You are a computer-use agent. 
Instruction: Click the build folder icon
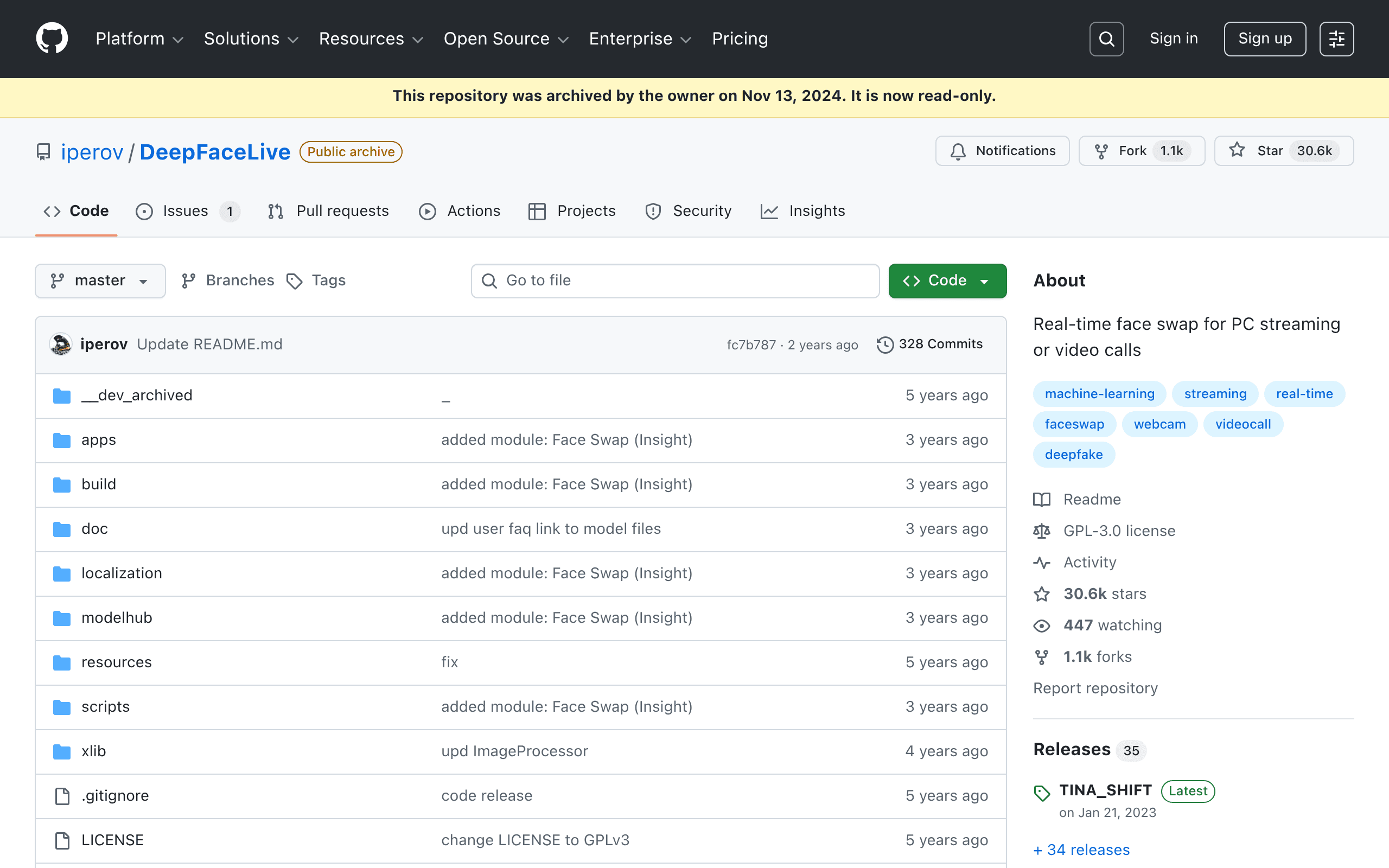(62, 484)
